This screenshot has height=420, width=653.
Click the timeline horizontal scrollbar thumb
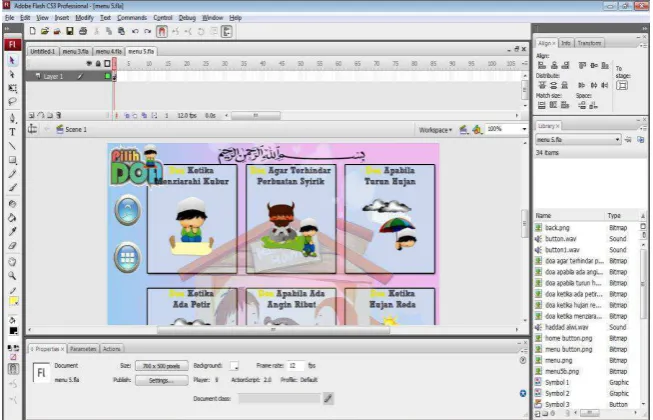pyautogui.click(x=256, y=115)
